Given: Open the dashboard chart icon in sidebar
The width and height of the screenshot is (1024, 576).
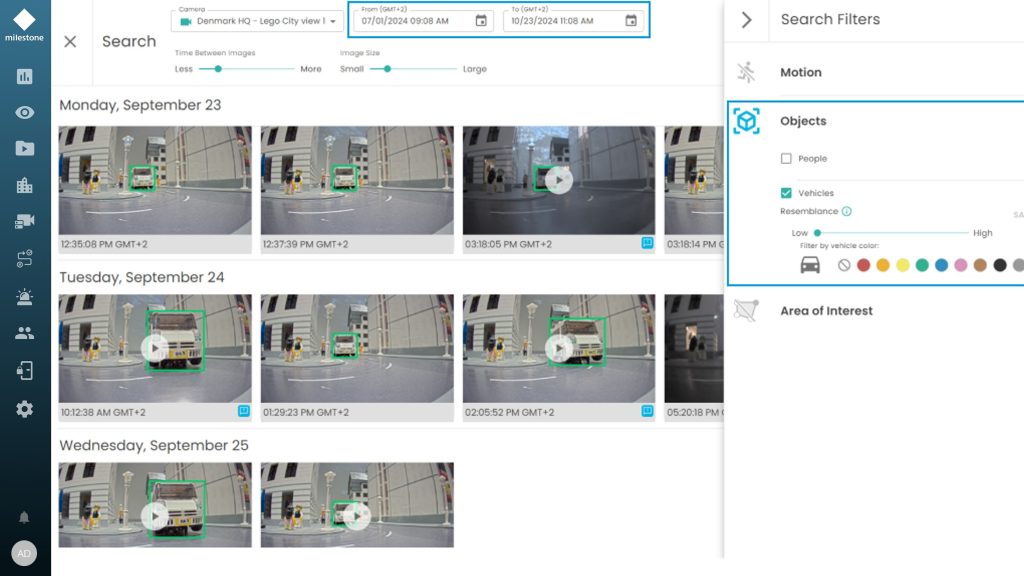Looking at the screenshot, I should (x=25, y=76).
